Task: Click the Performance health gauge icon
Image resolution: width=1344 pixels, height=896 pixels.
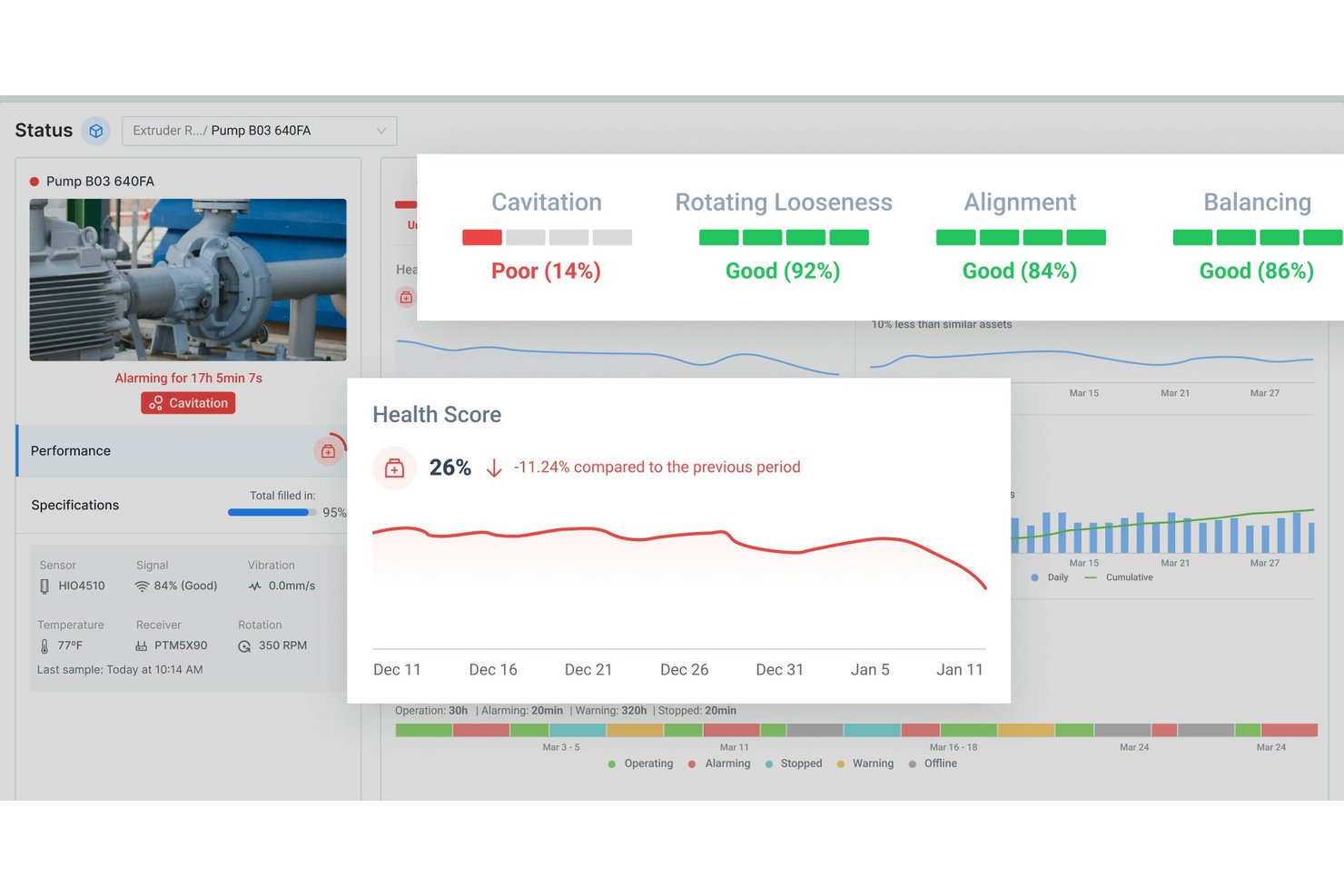Action: tap(328, 451)
